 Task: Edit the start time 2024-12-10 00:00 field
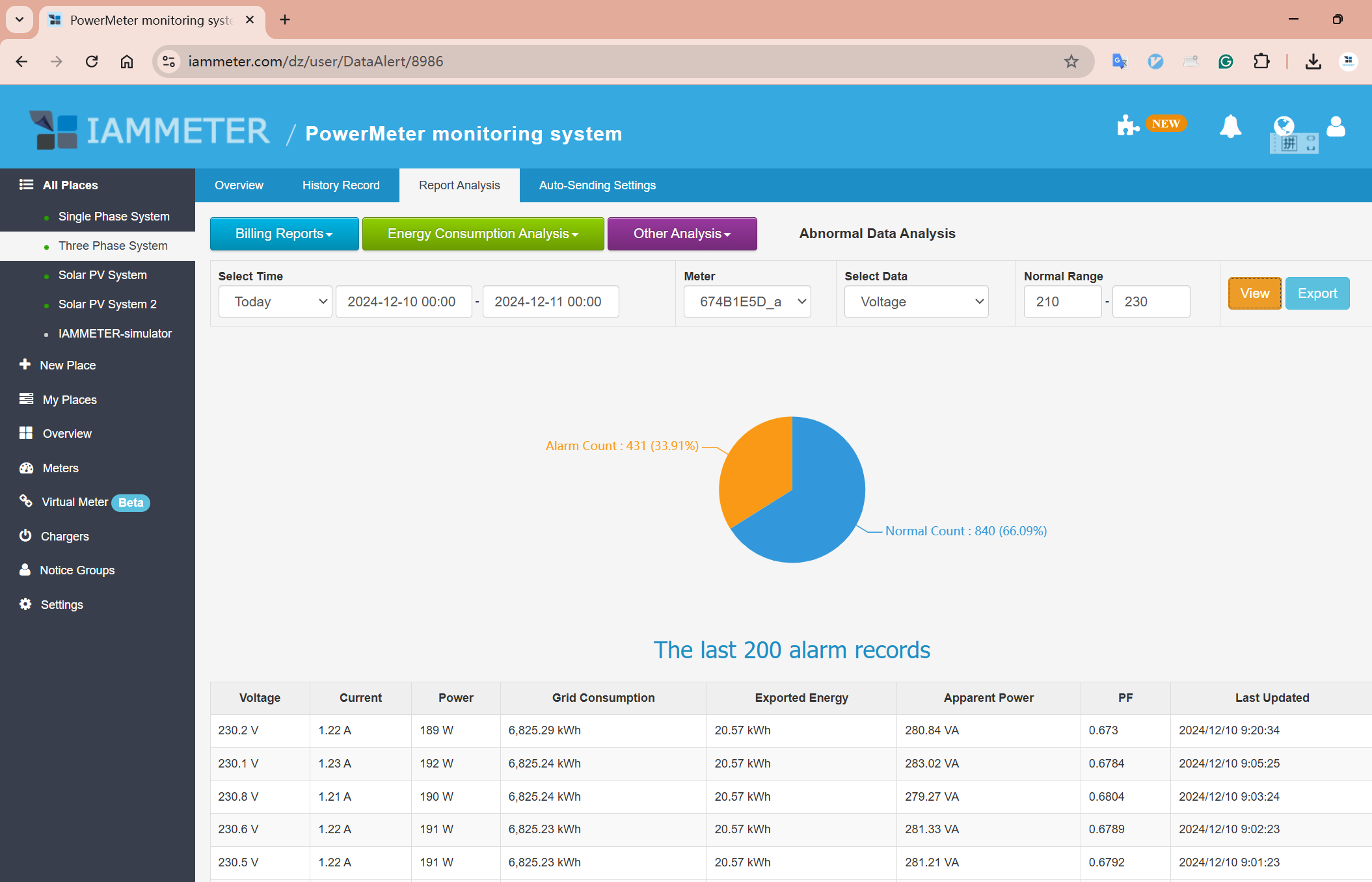[403, 301]
